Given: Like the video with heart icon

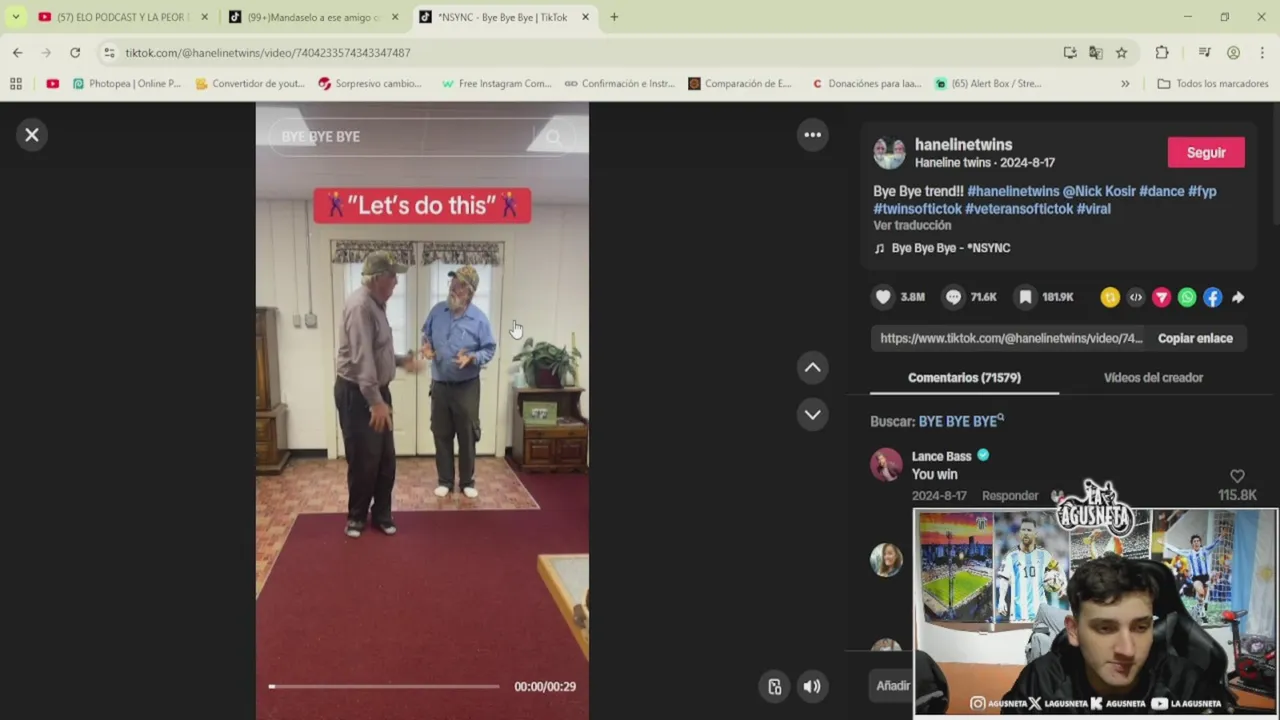Looking at the screenshot, I should coord(883,297).
